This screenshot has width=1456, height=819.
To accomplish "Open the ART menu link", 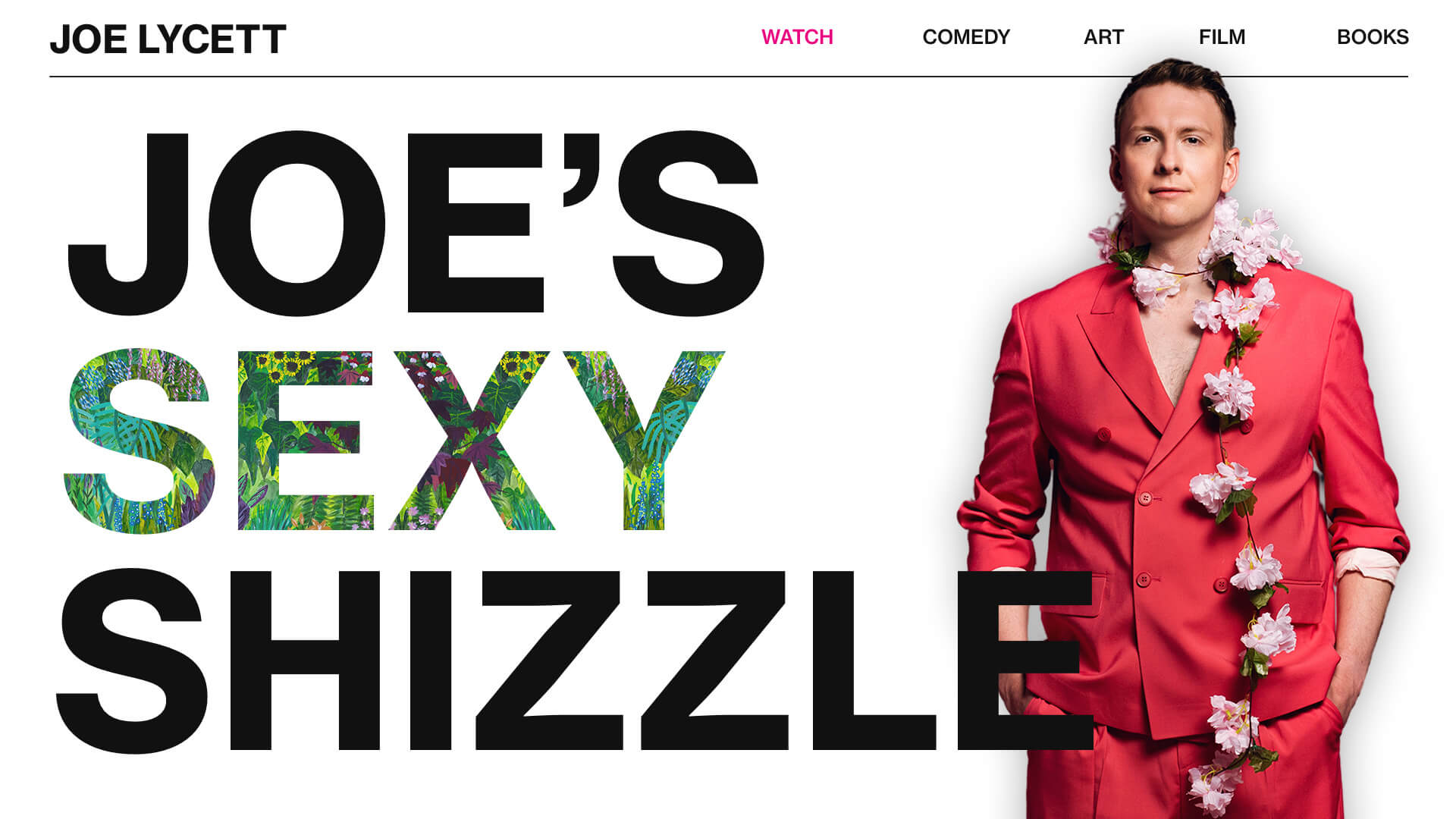I will [x=1103, y=37].
